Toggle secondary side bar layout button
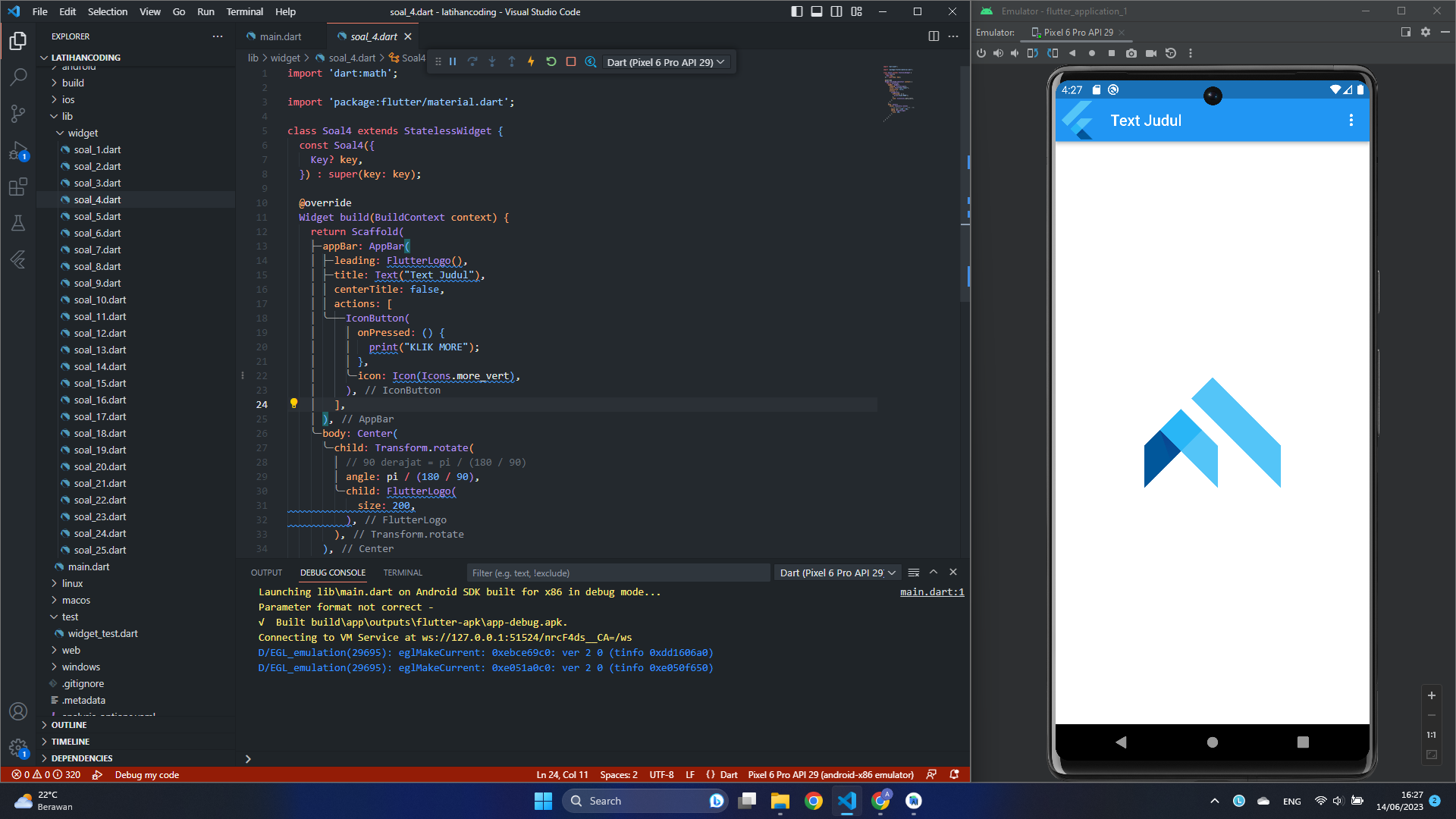Viewport: 1456px width, 819px height. tap(836, 11)
